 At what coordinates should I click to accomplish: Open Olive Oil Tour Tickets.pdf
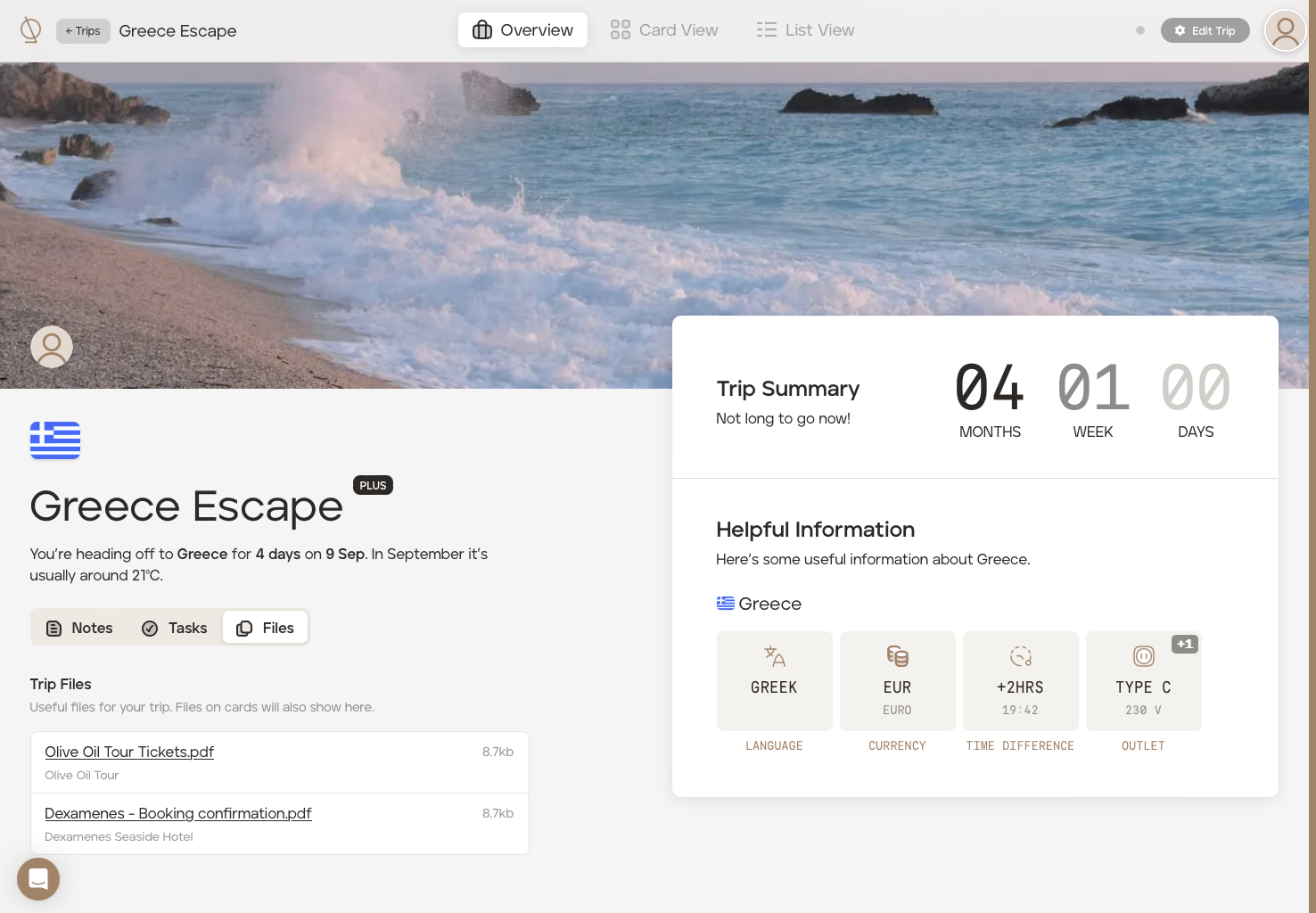(x=129, y=752)
